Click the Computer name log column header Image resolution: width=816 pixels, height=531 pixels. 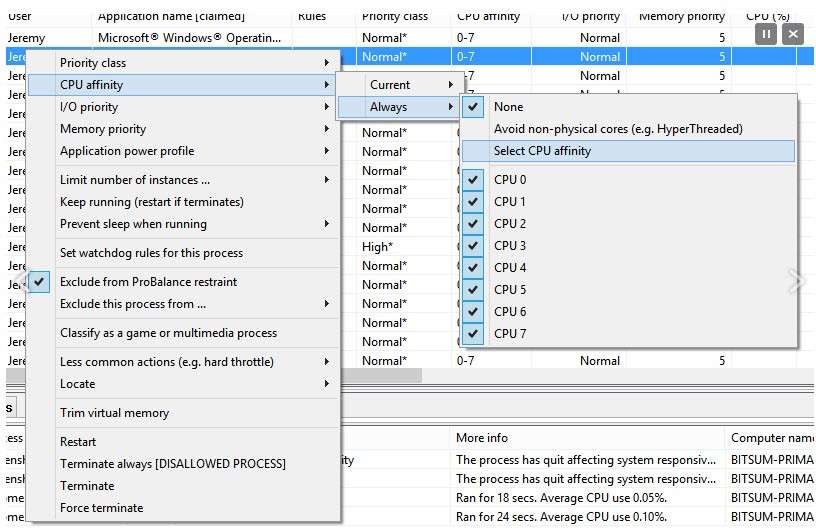[771, 438]
